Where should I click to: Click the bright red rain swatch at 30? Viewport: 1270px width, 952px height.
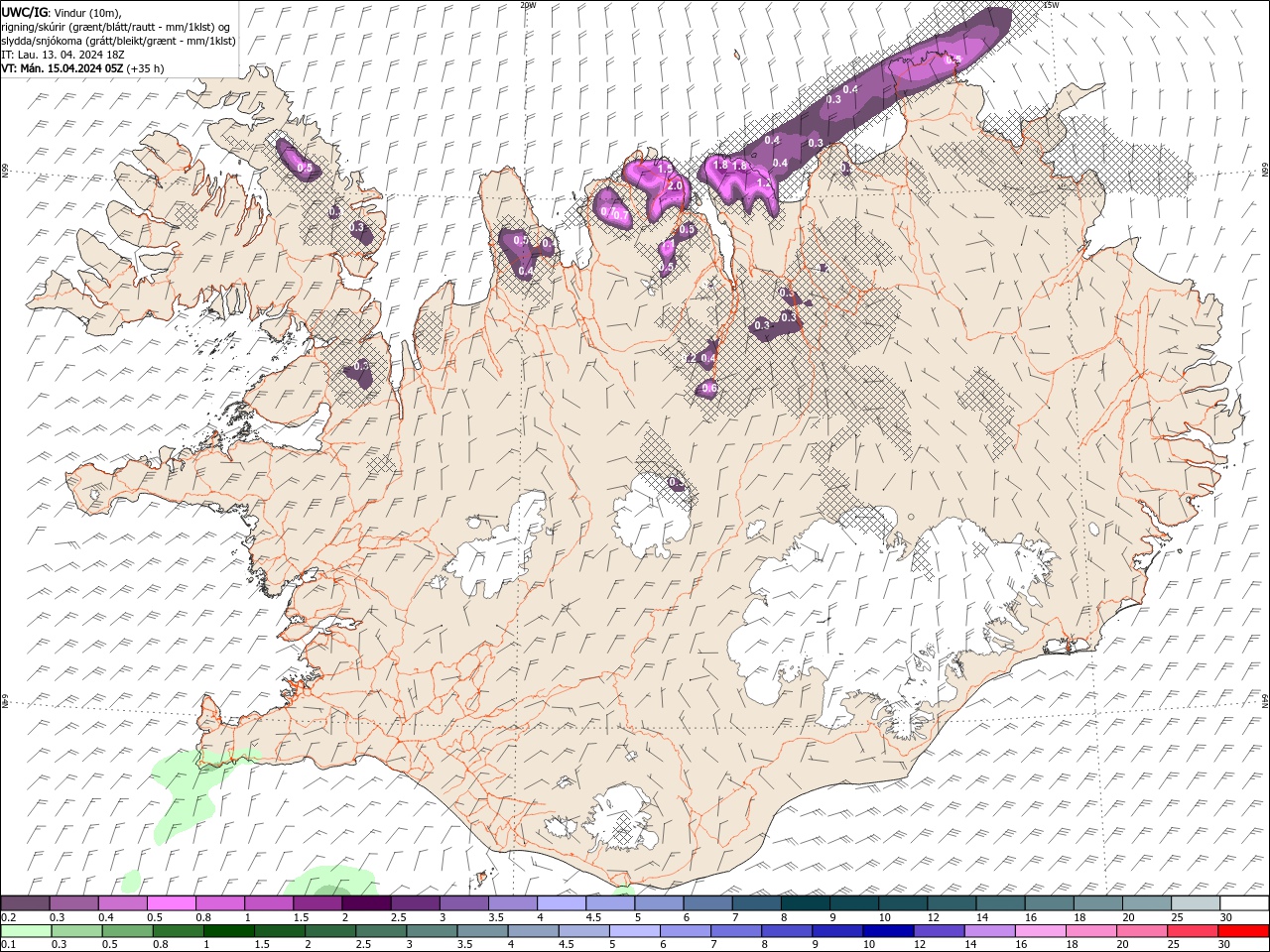[1243, 931]
